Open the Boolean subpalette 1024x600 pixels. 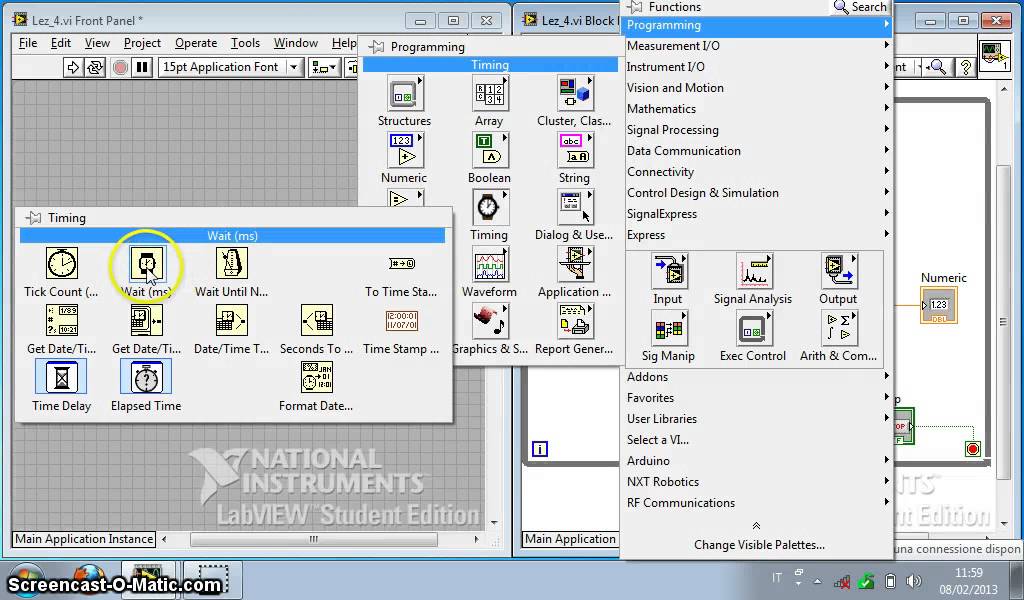(x=489, y=150)
